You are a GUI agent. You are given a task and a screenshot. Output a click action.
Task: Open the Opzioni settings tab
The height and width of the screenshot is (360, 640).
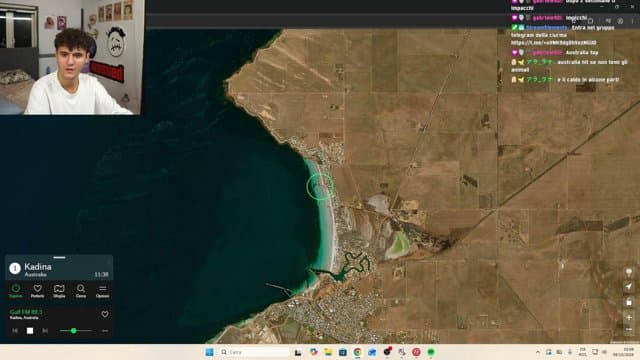click(x=102, y=291)
